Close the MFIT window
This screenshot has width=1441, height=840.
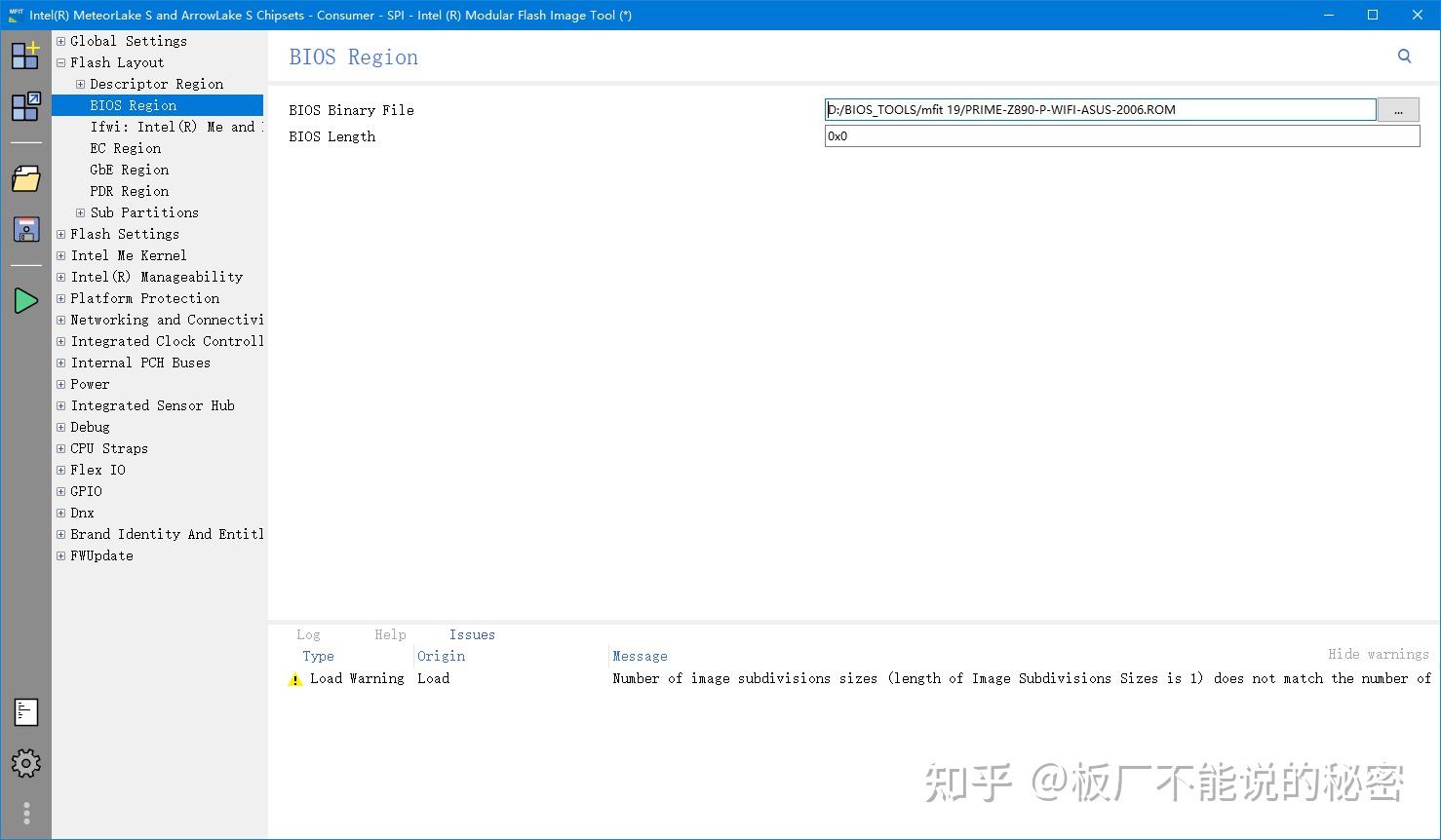coord(1418,15)
